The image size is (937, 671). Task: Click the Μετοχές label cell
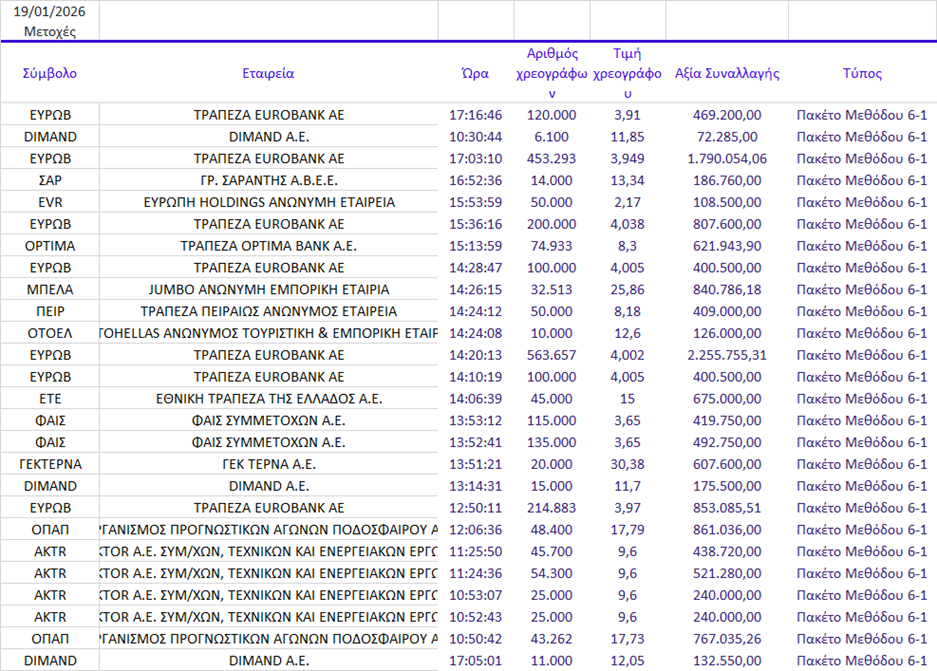[x=50, y=32]
